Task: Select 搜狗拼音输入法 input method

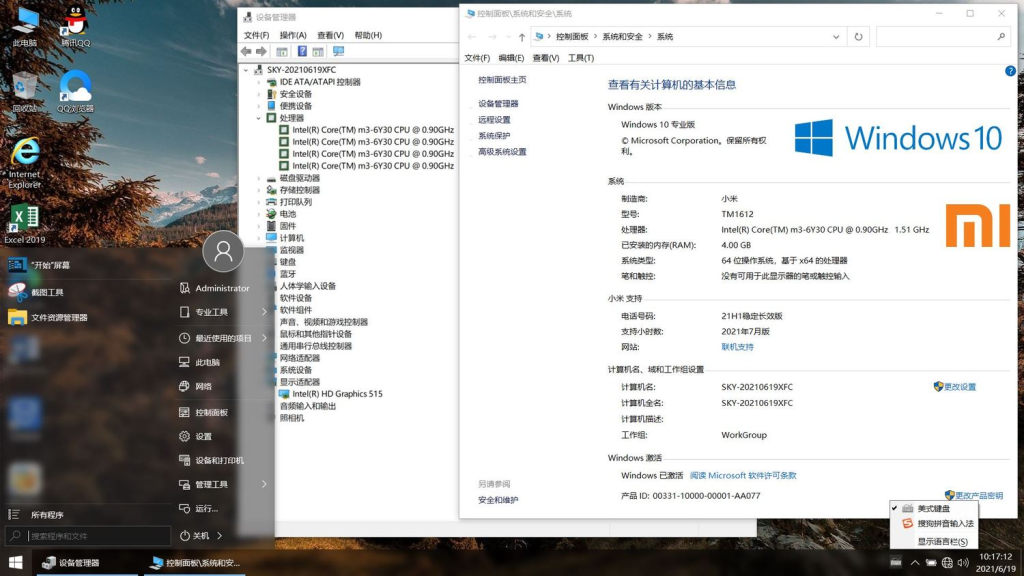Action: (x=934, y=524)
